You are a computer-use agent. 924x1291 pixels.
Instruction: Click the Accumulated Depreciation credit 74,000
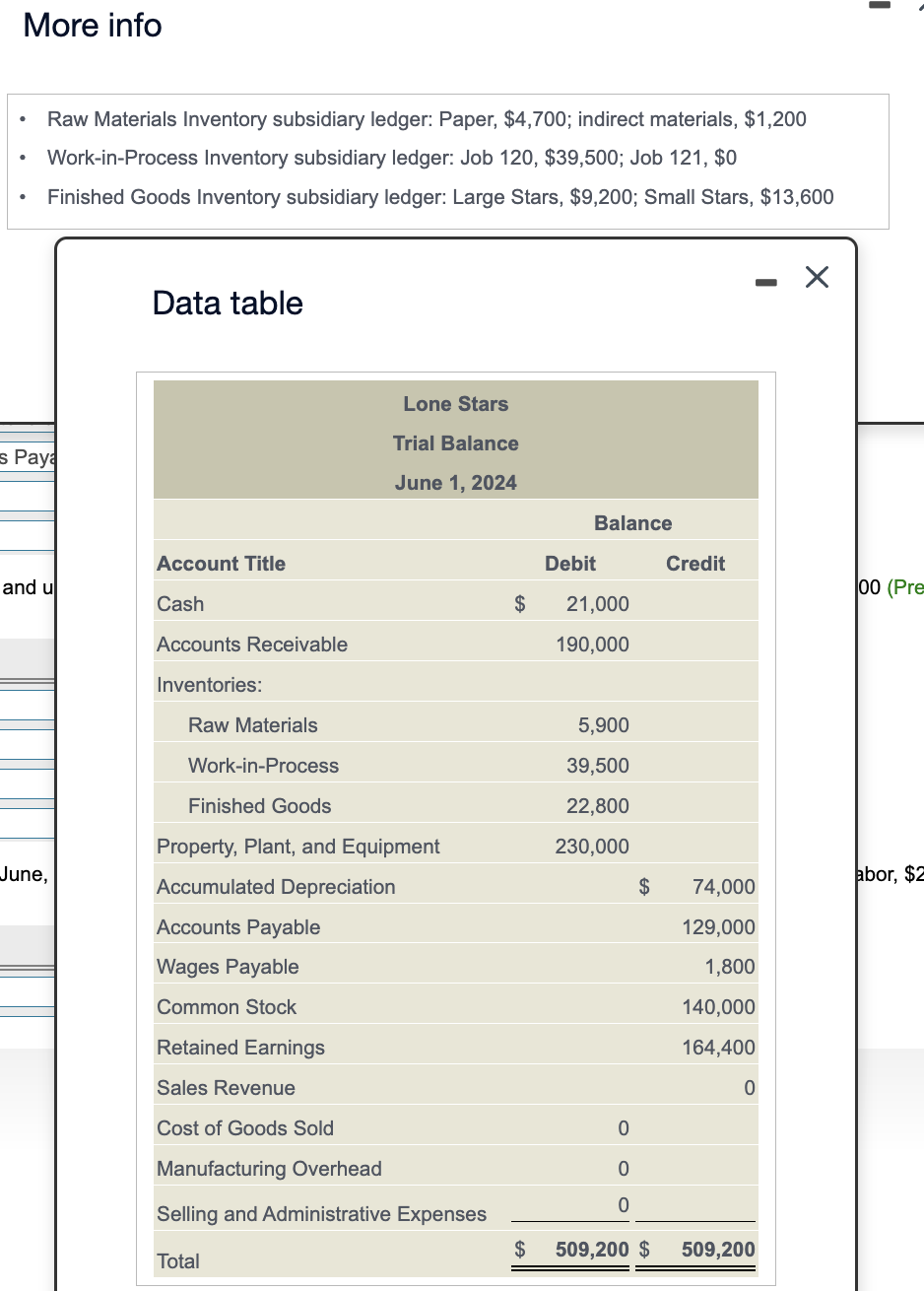[x=723, y=887]
